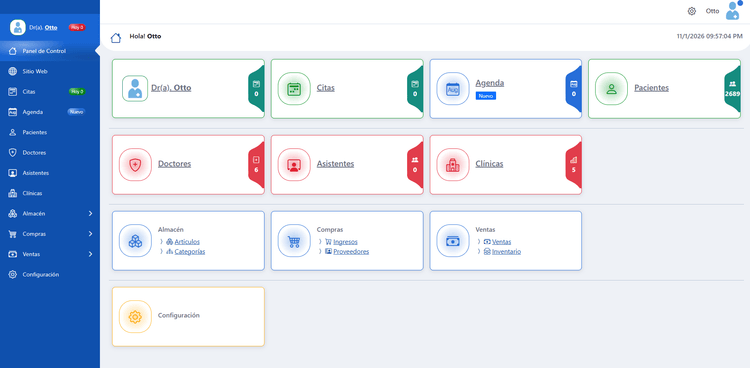Image resolution: width=750 pixels, height=368 pixels.
Task: Click the Ventas money icon in sidebar
Action: (x=13, y=254)
